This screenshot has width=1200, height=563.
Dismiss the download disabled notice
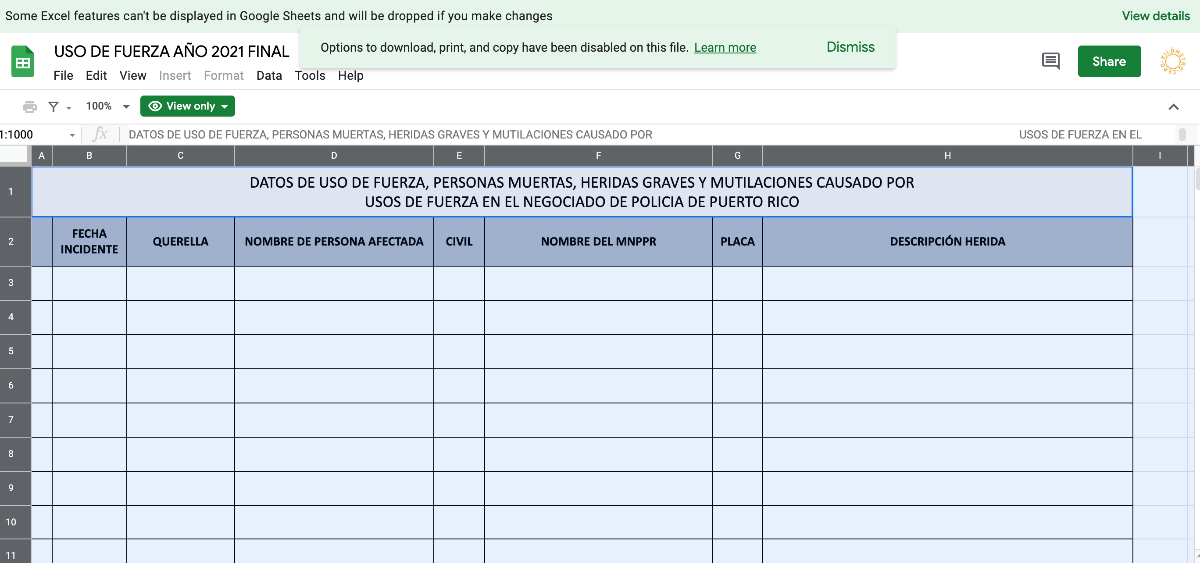851,47
